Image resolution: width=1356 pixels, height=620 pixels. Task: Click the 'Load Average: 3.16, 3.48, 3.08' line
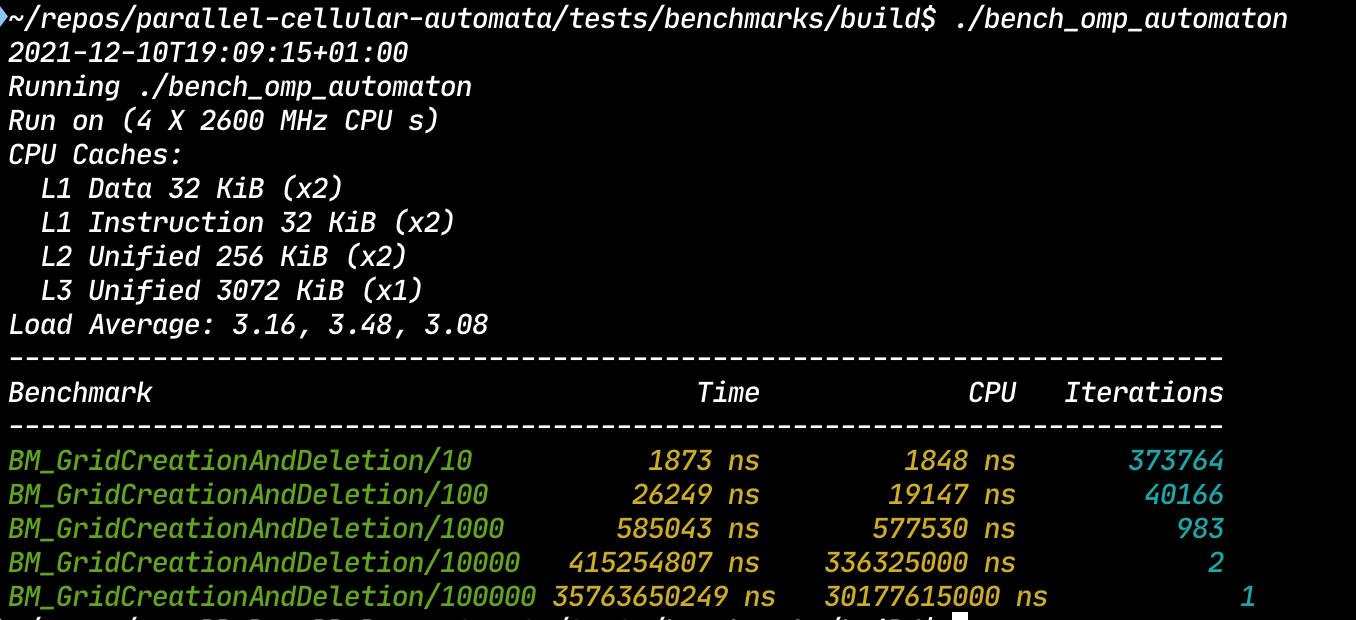248,325
